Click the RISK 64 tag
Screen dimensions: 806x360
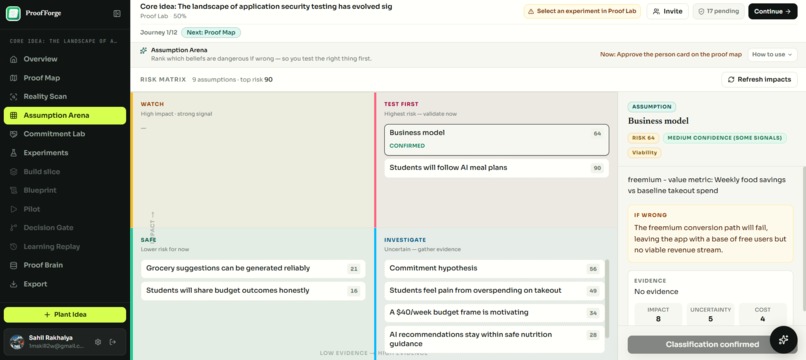tap(643, 138)
